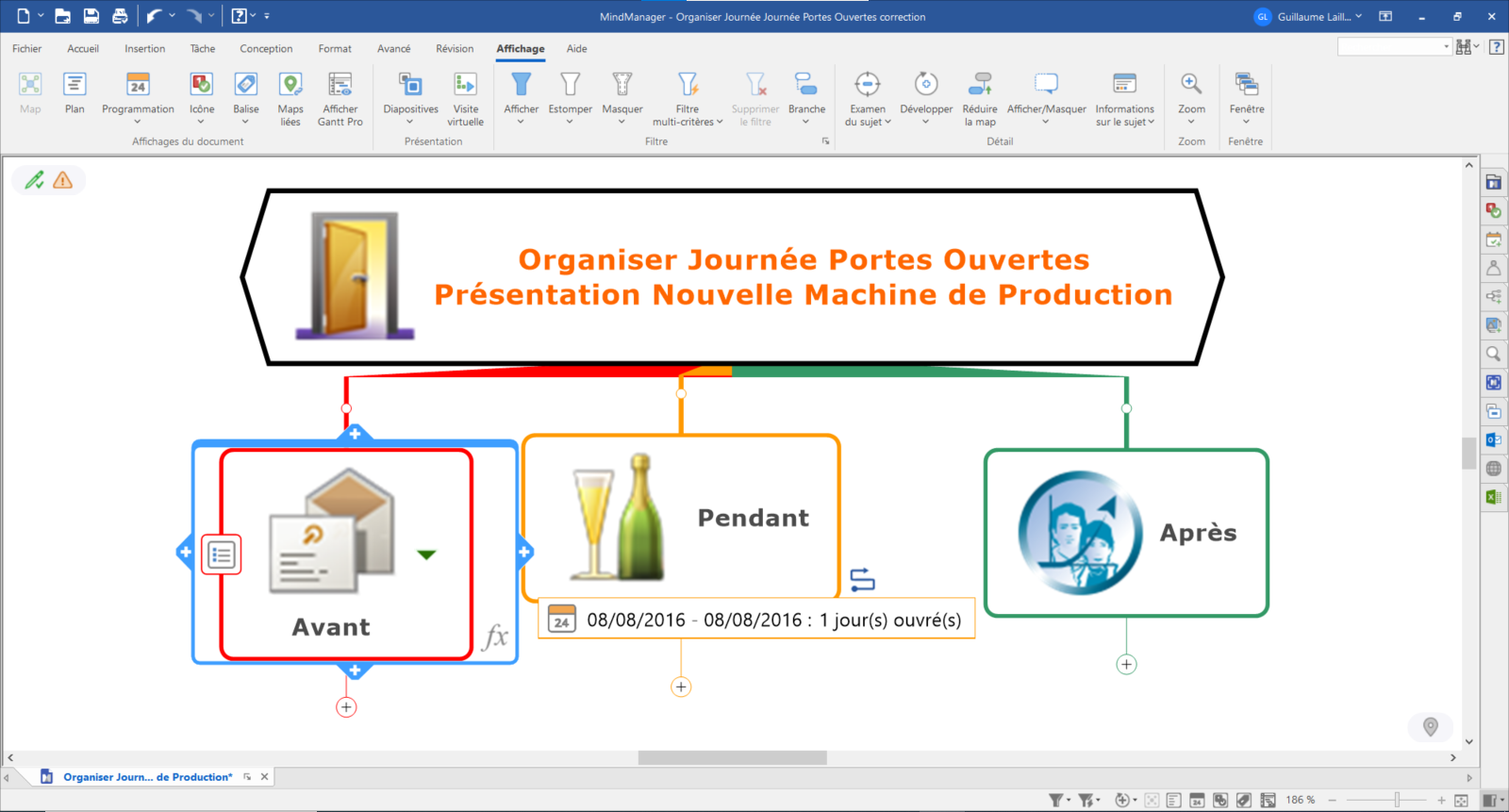1509x812 pixels.
Task: Click the horizontal scrollbar thumb
Action: [732, 758]
